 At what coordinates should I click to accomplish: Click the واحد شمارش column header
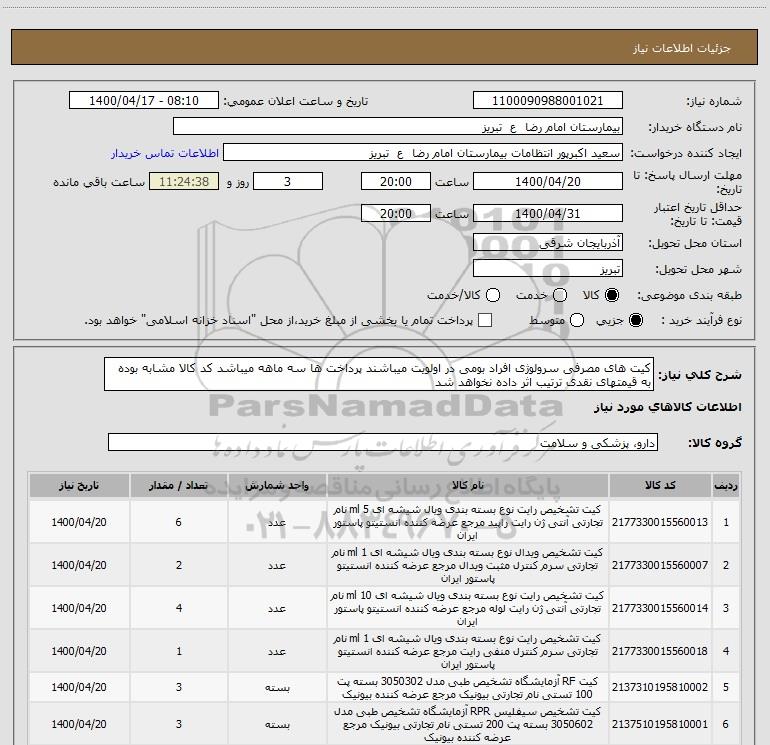(277, 485)
